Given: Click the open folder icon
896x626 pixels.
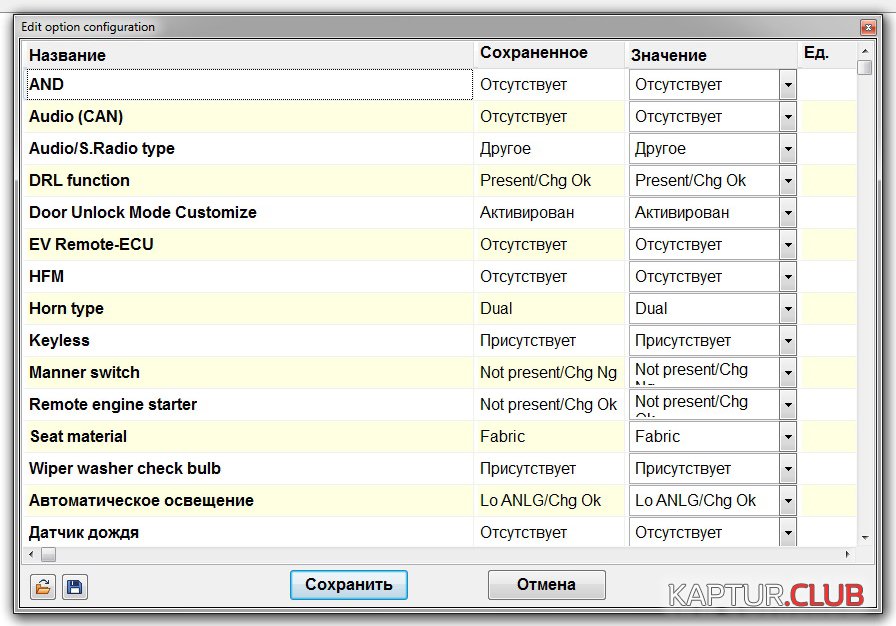Looking at the screenshot, I should [x=42, y=586].
